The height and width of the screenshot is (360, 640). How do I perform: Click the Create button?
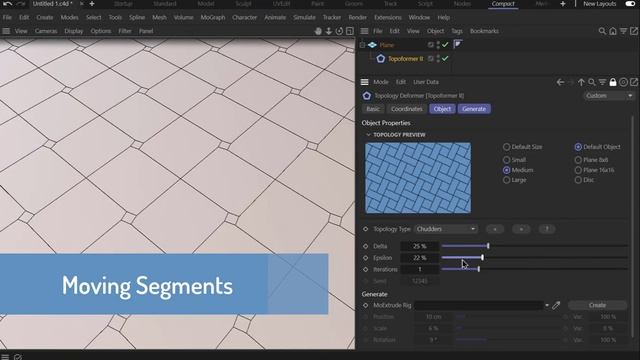click(x=597, y=305)
